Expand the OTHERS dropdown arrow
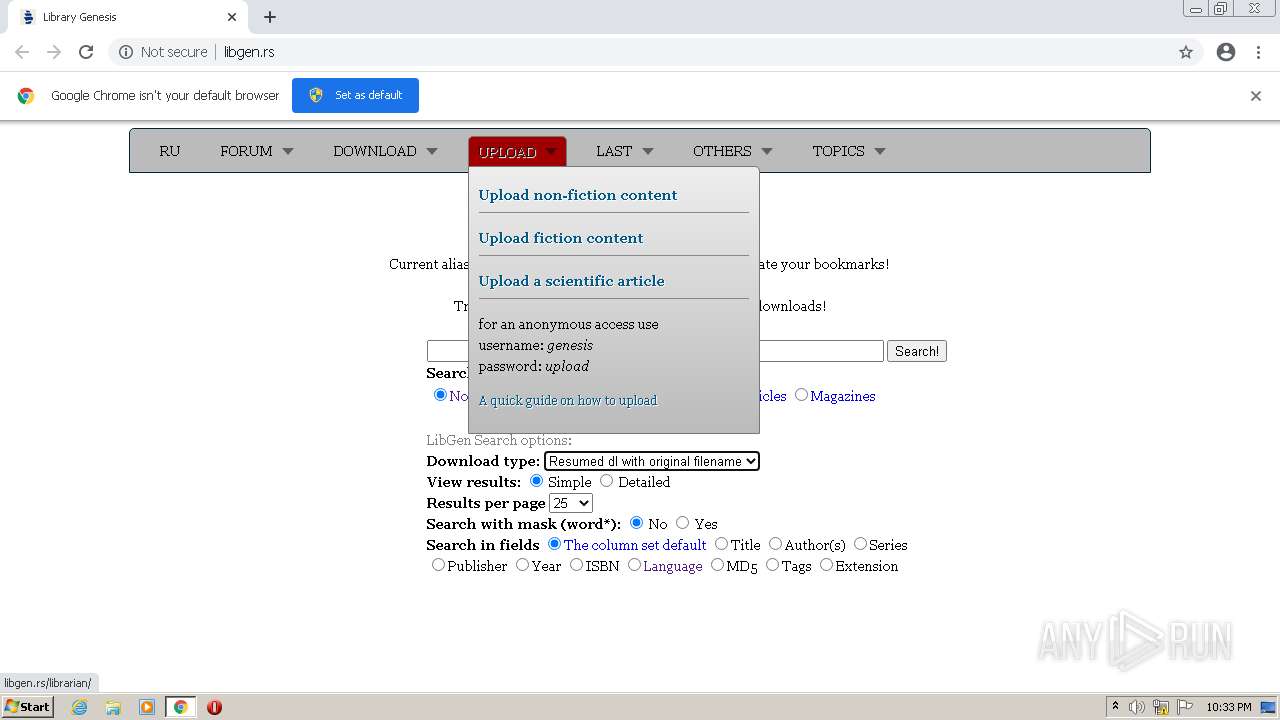 [x=767, y=152]
